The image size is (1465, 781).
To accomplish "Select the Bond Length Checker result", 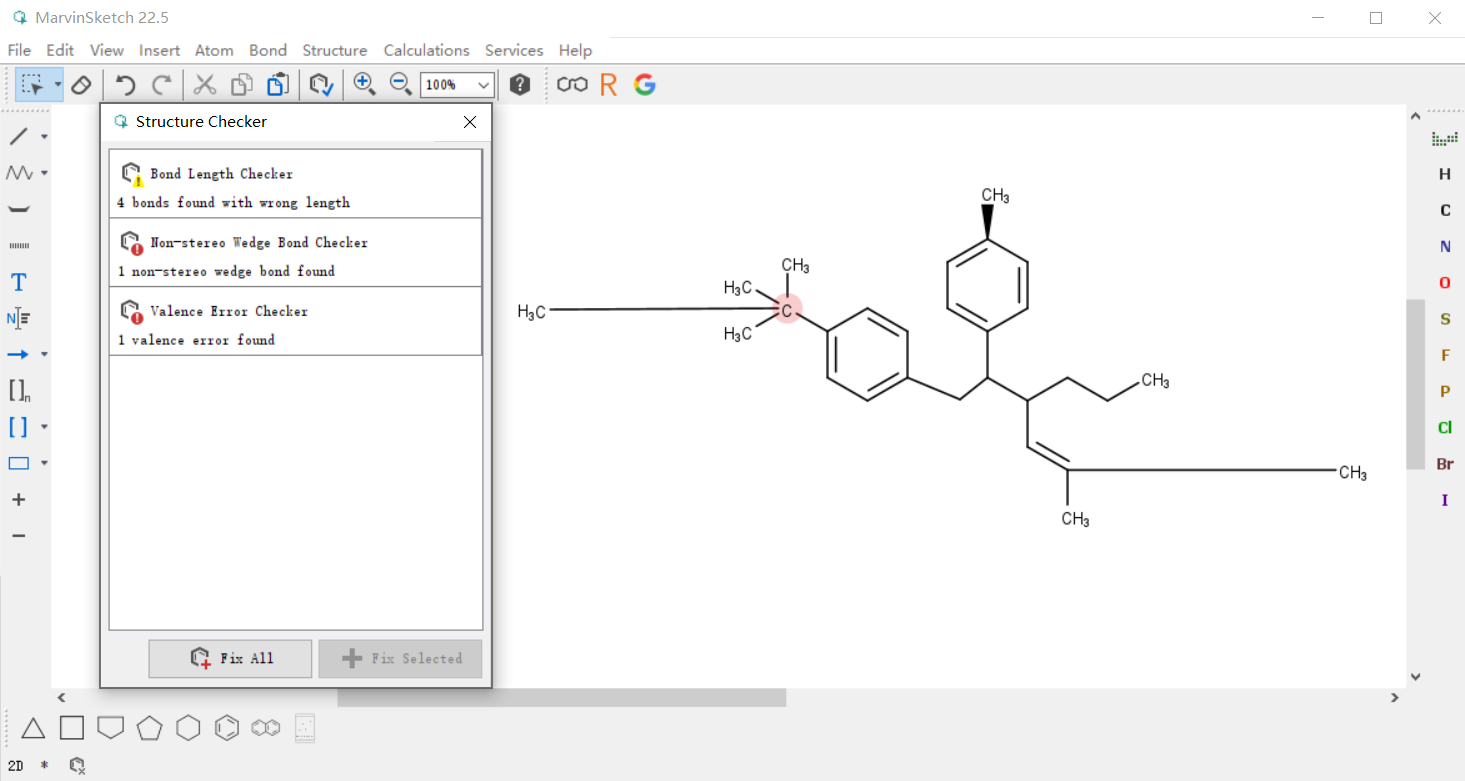I will (x=296, y=184).
